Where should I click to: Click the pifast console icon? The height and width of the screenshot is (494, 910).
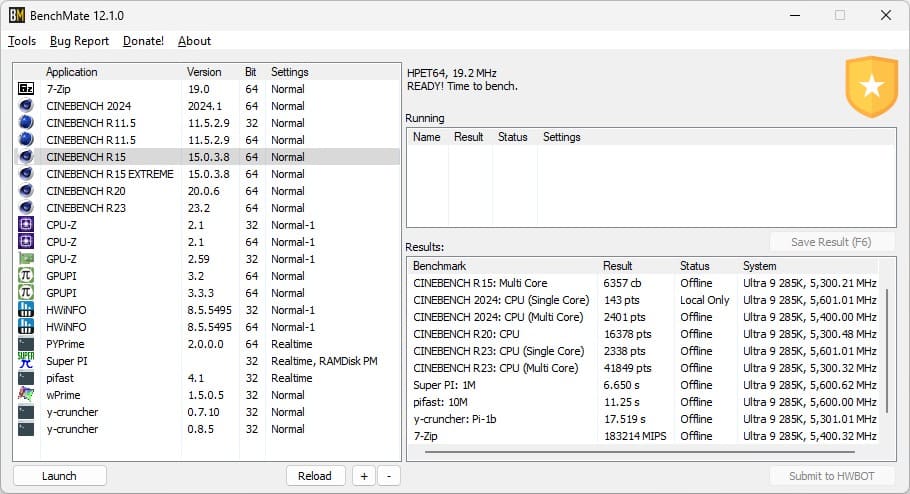click(x=26, y=377)
